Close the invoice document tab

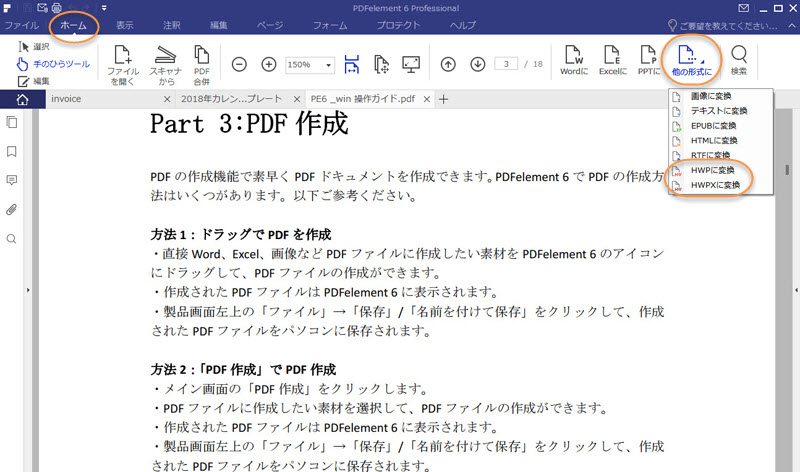coord(167,99)
